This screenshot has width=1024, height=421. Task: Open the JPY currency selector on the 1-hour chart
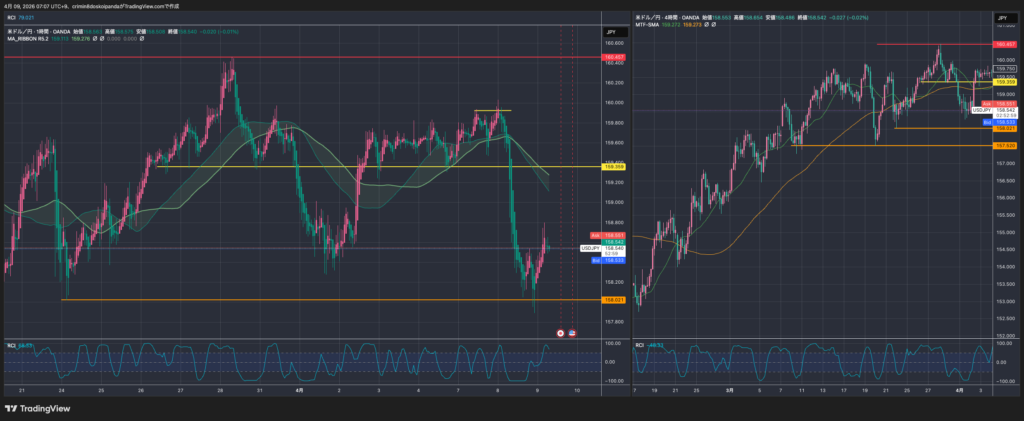[610, 32]
